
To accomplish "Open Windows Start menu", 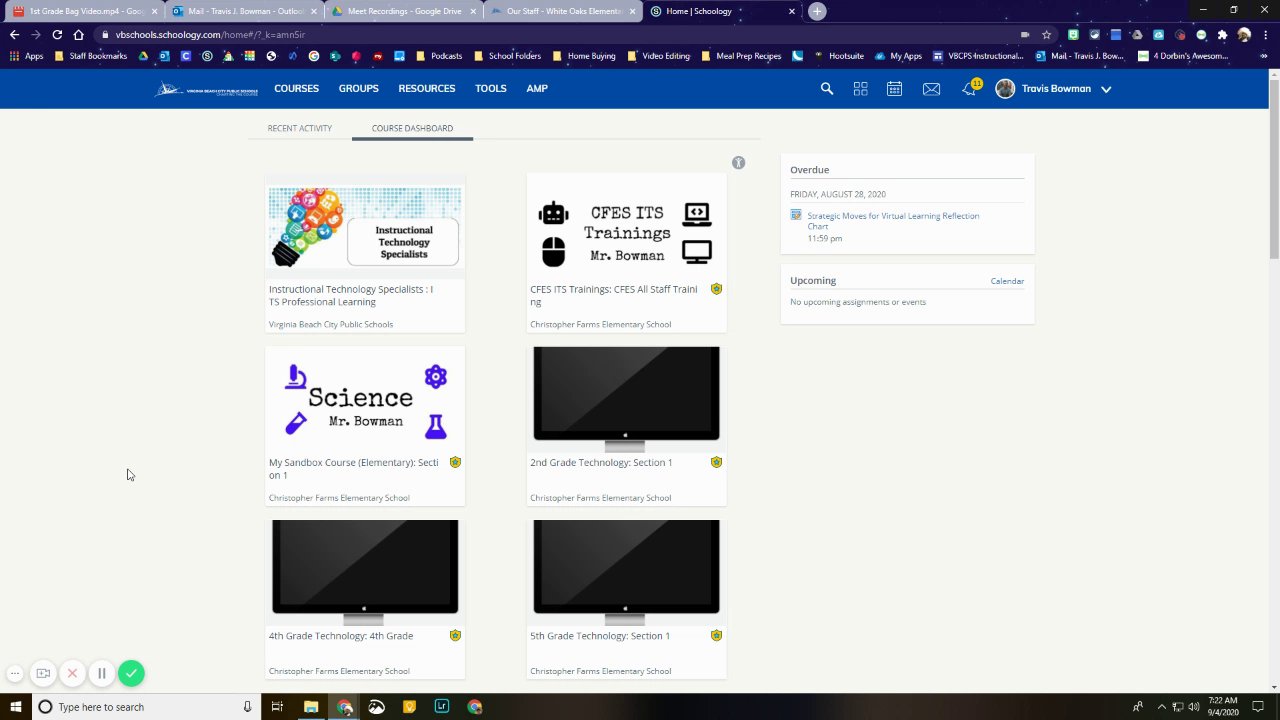I will click(x=15, y=707).
